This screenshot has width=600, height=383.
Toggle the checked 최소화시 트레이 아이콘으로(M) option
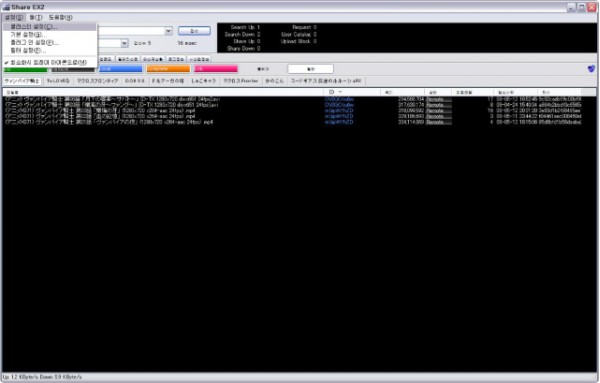click(x=49, y=62)
